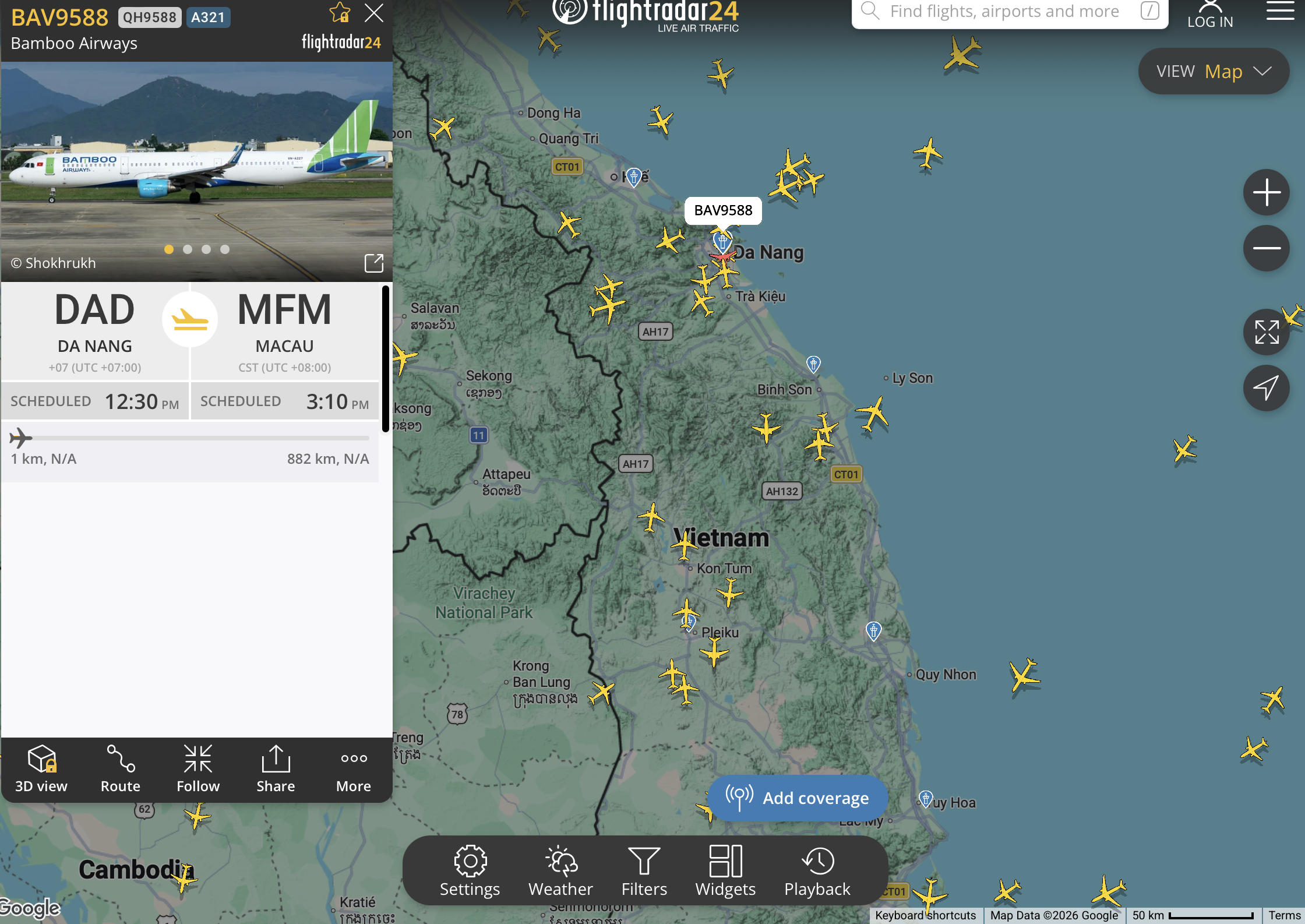This screenshot has height=924, width=1305.
Task: Expand the VIEW Map dropdown
Action: [1214, 71]
